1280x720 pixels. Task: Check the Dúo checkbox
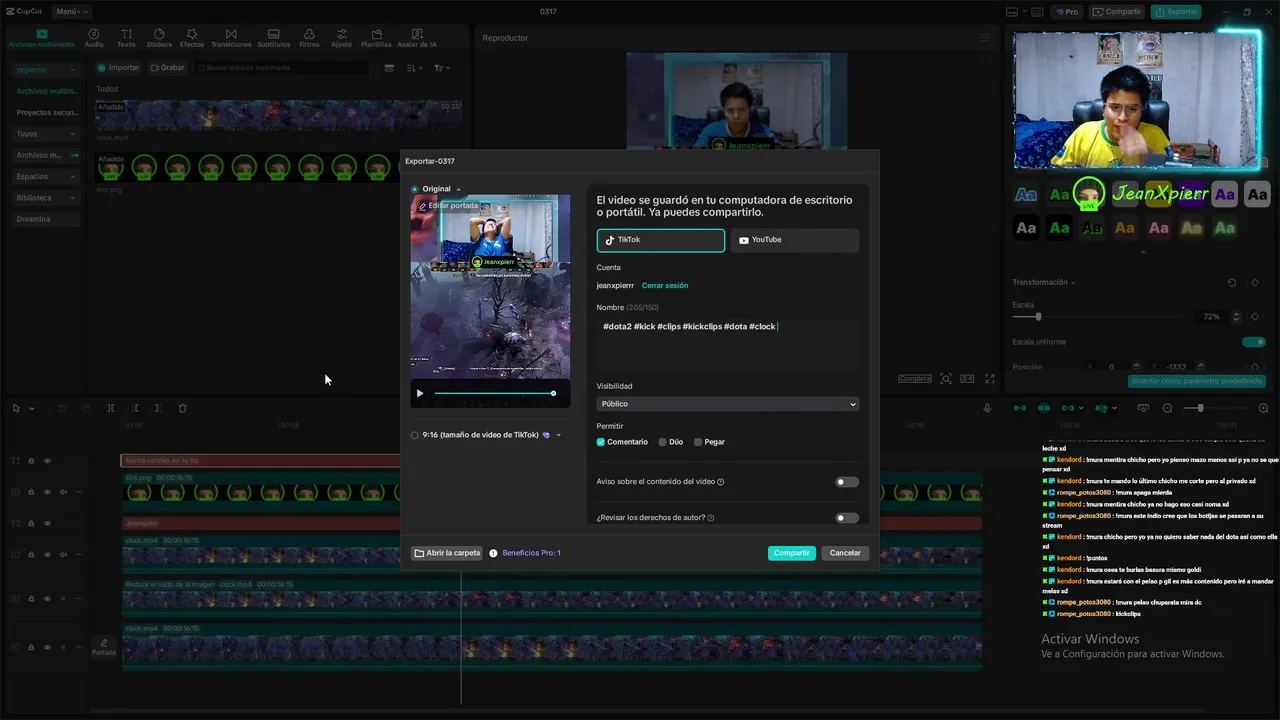click(662, 442)
